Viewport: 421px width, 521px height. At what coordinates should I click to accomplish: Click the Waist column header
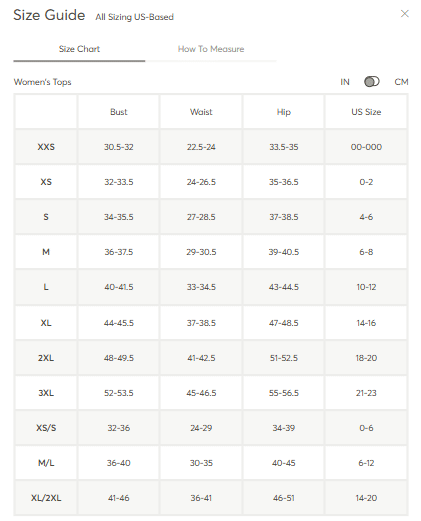201,112
